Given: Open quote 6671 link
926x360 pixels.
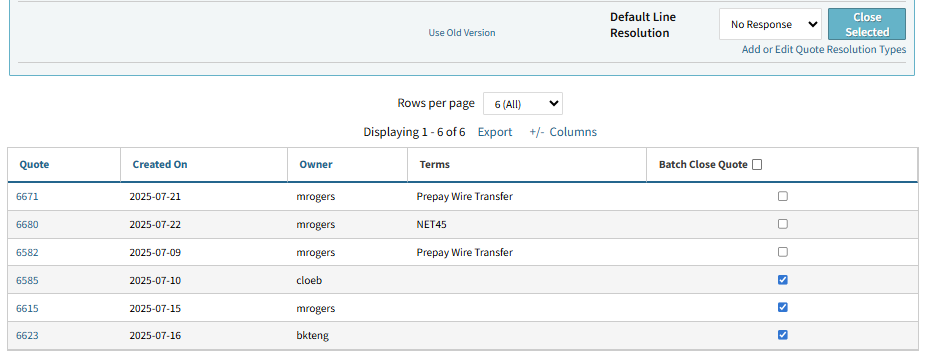Looking at the screenshot, I should pyautogui.click(x=27, y=197).
